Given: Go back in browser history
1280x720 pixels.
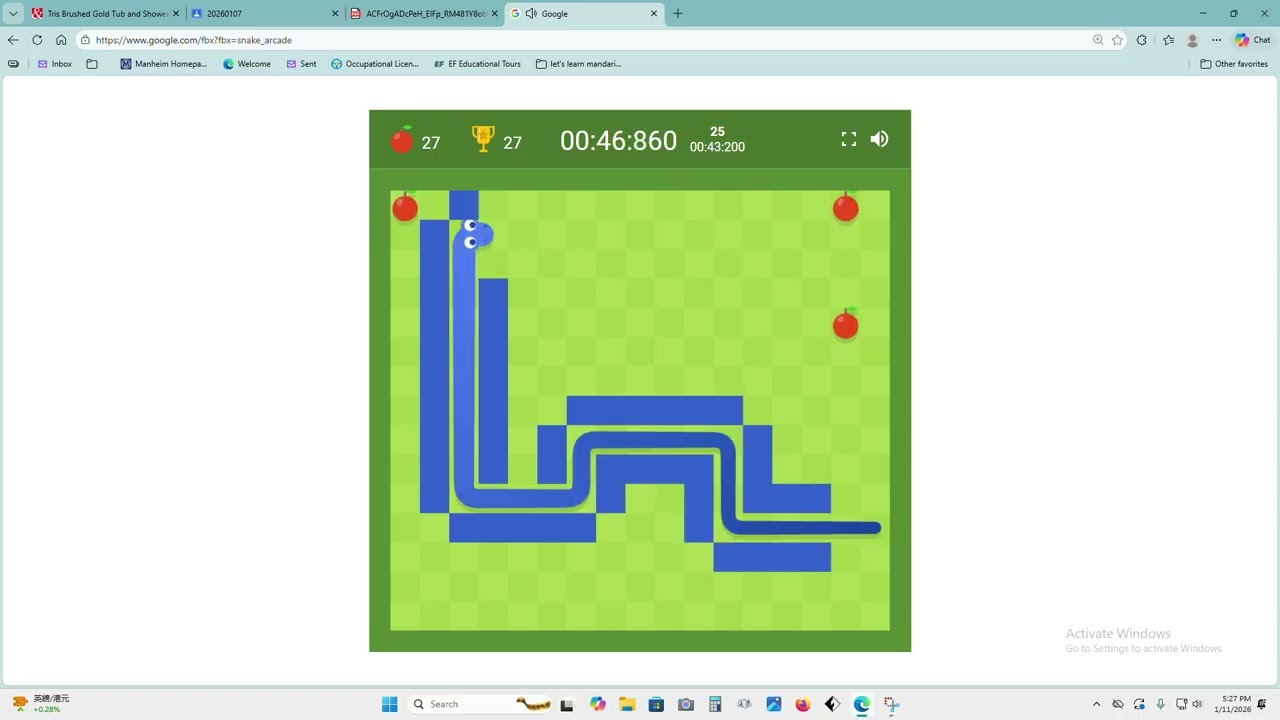Looking at the screenshot, I should tap(13, 40).
